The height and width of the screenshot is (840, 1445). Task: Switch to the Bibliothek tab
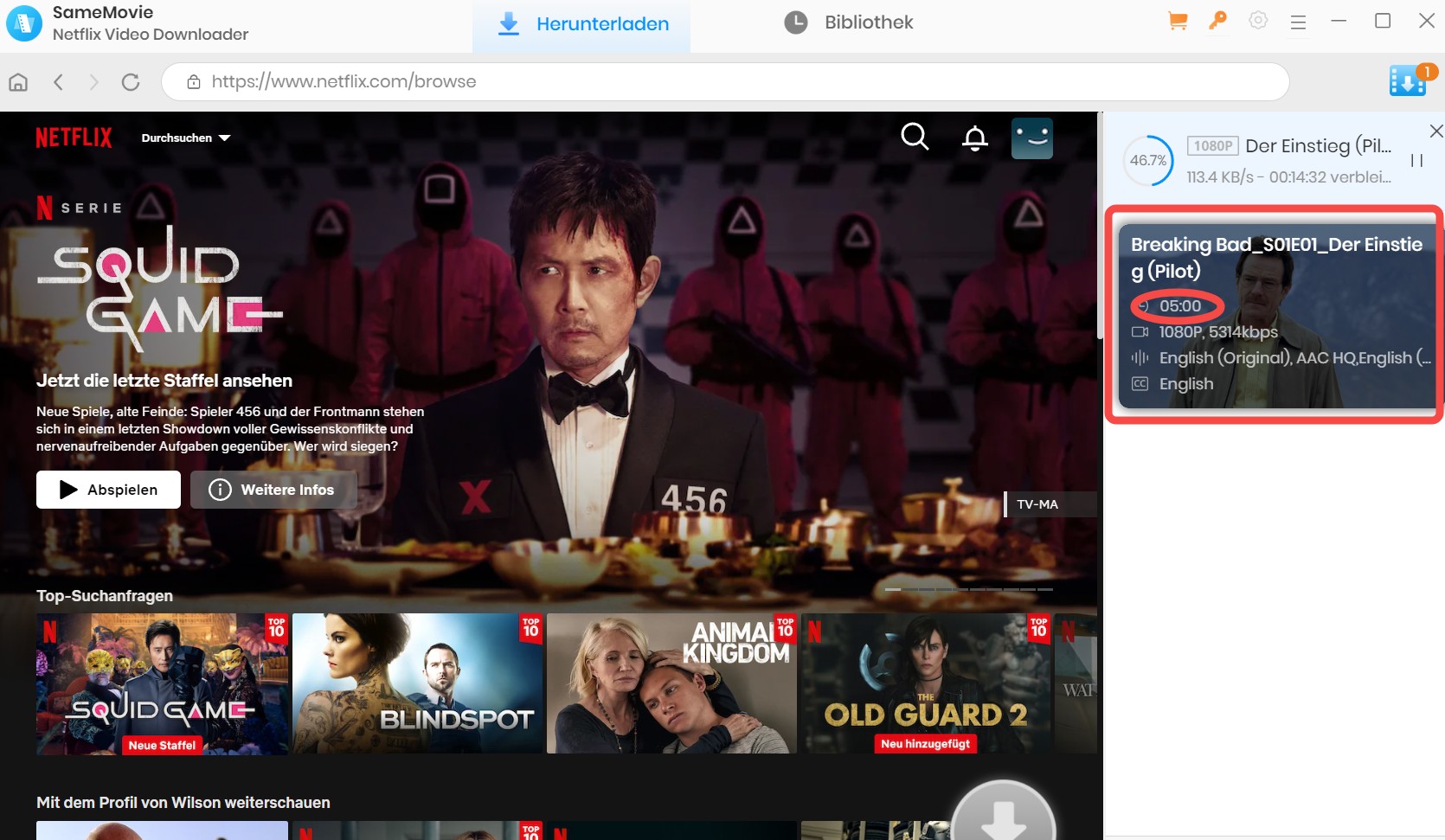click(848, 23)
